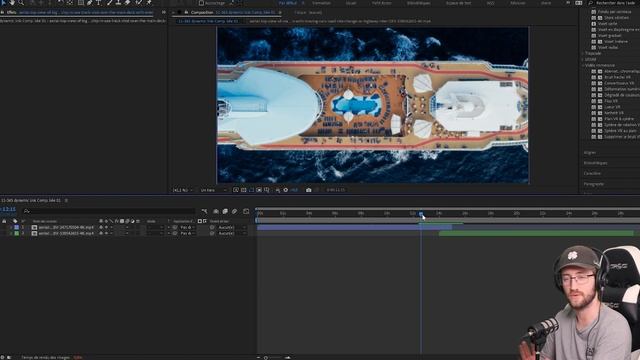Select the Bruit fractal VR effect

617,77
